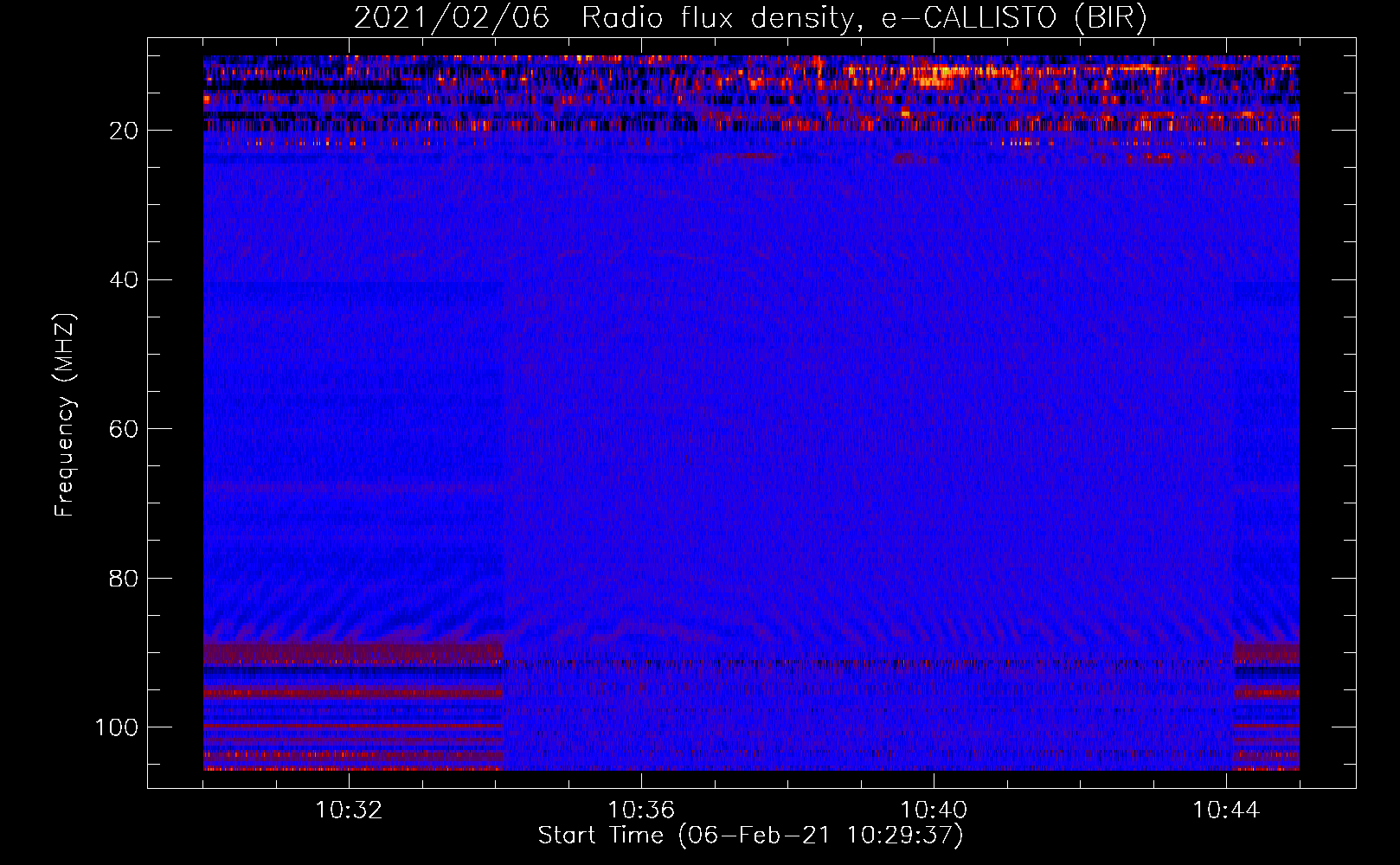Click the '40' frequency tick label

click(125, 280)
